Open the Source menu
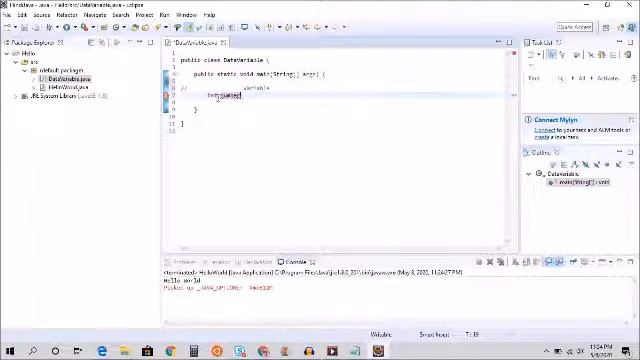This screenshot has height=360, width=640. pos(42,15)
